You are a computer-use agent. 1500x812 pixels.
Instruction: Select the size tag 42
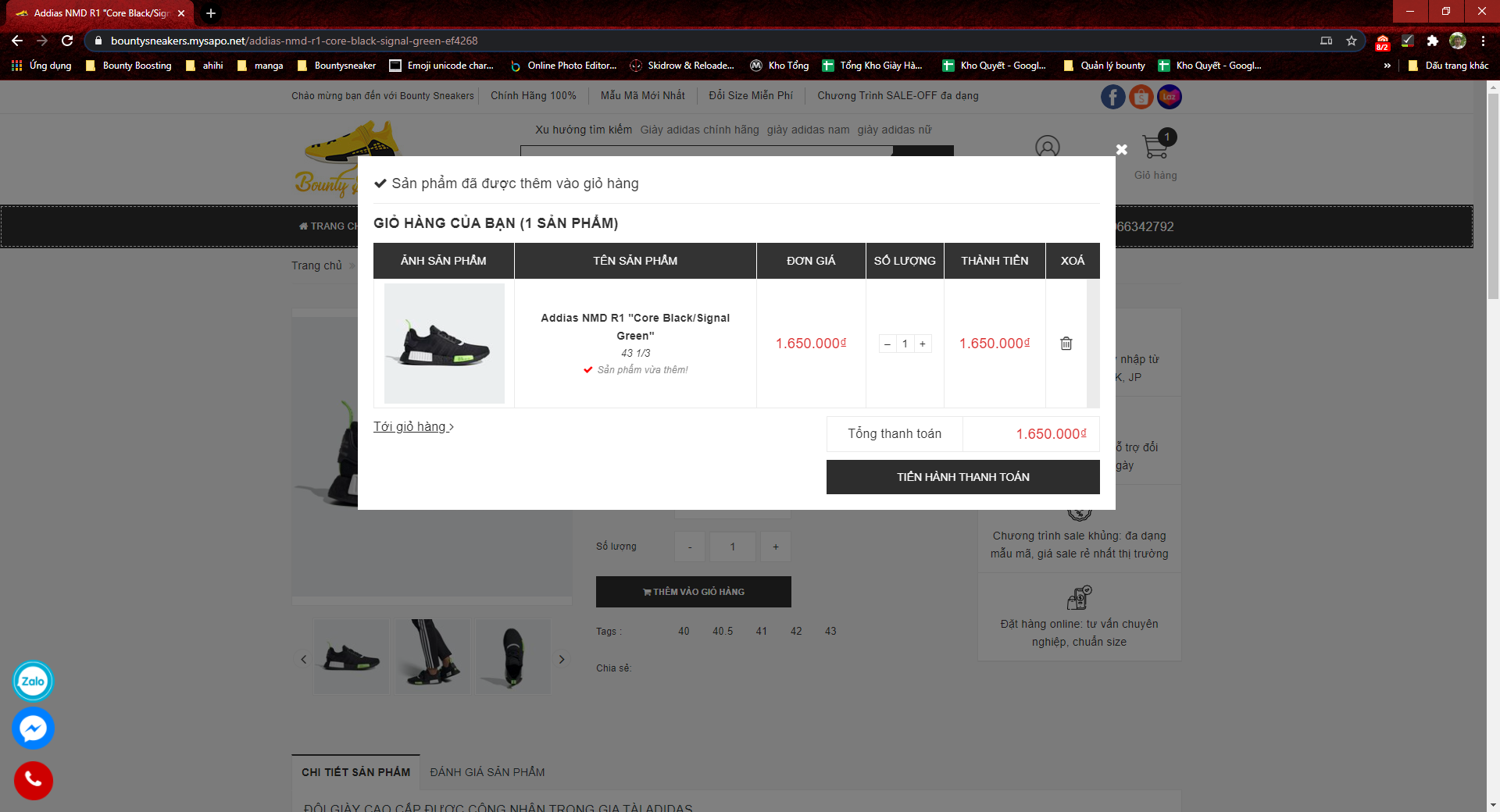(x=796, y=631)
